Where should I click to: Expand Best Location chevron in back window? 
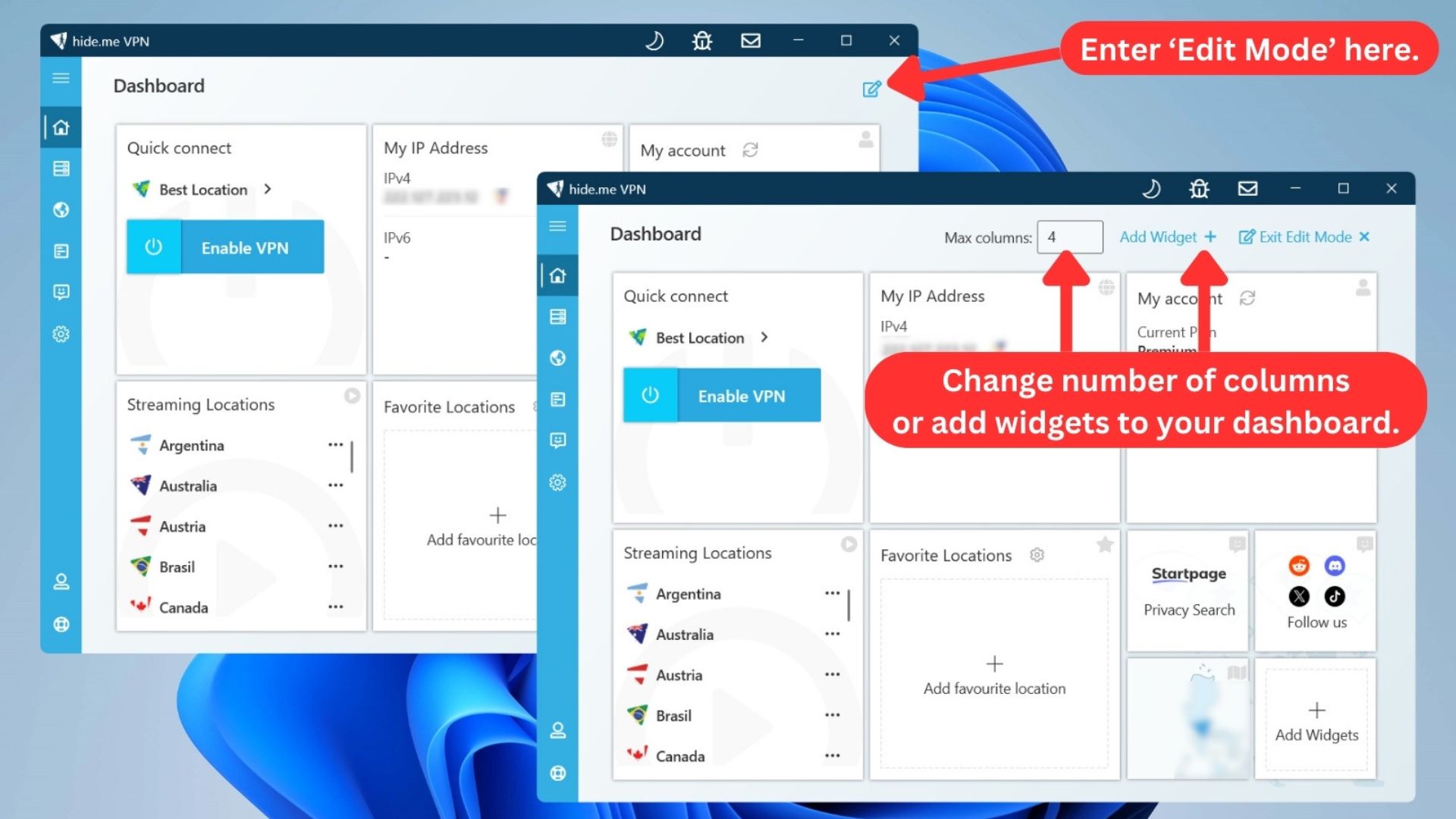[268, 189]
